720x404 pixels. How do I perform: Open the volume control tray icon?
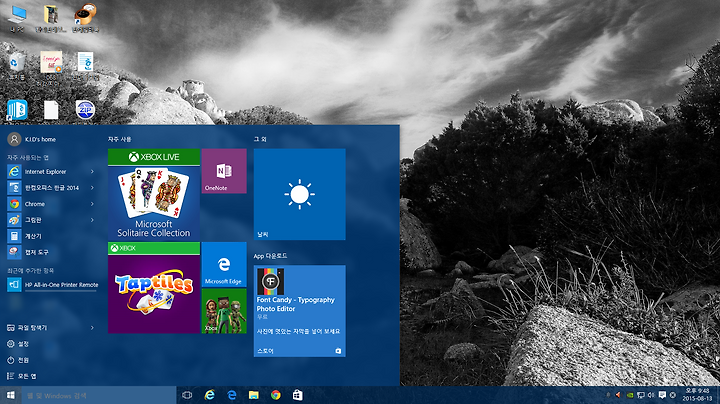[x=651, y=395]
